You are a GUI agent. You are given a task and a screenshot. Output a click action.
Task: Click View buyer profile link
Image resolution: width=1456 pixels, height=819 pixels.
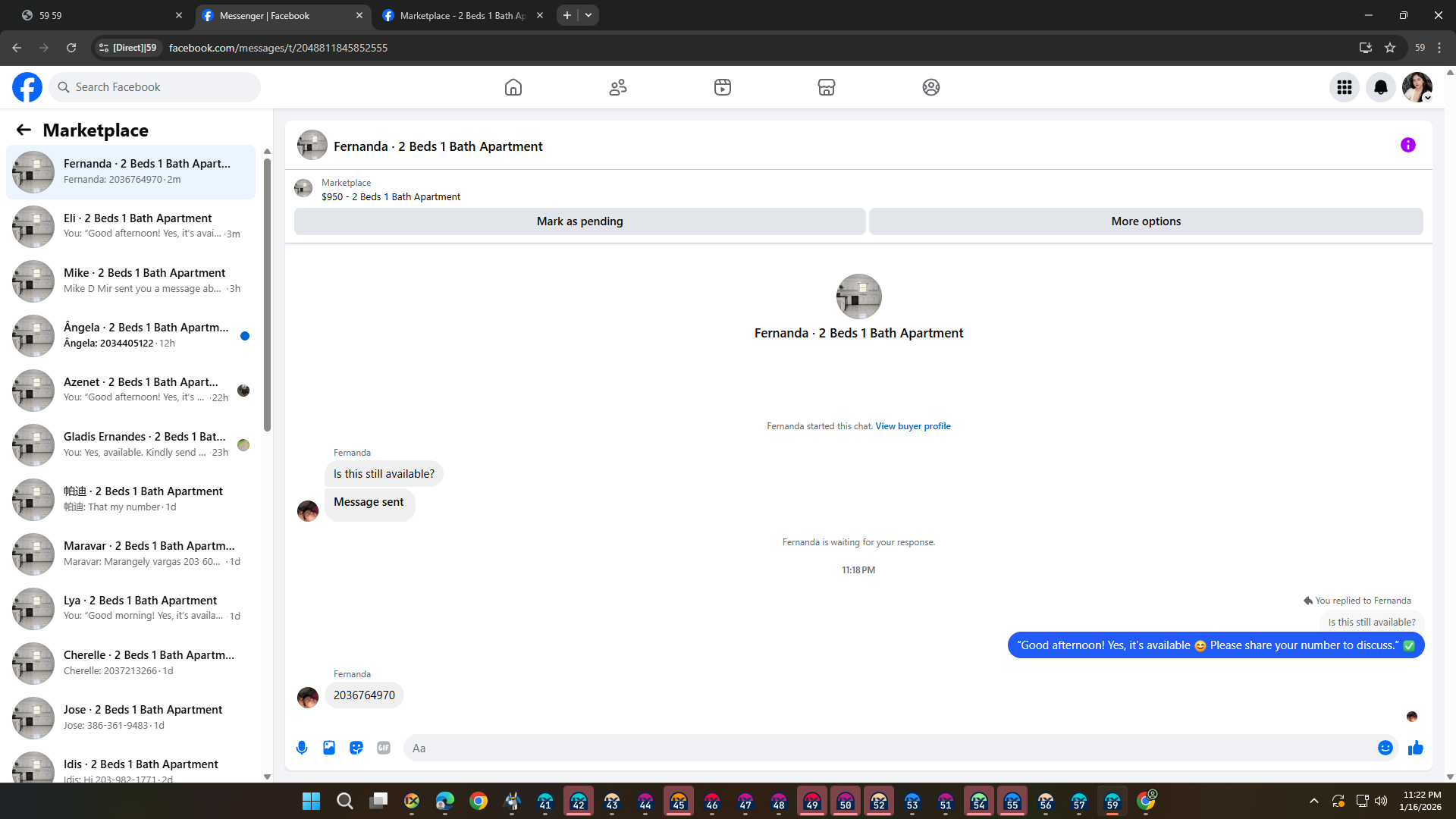912,426
